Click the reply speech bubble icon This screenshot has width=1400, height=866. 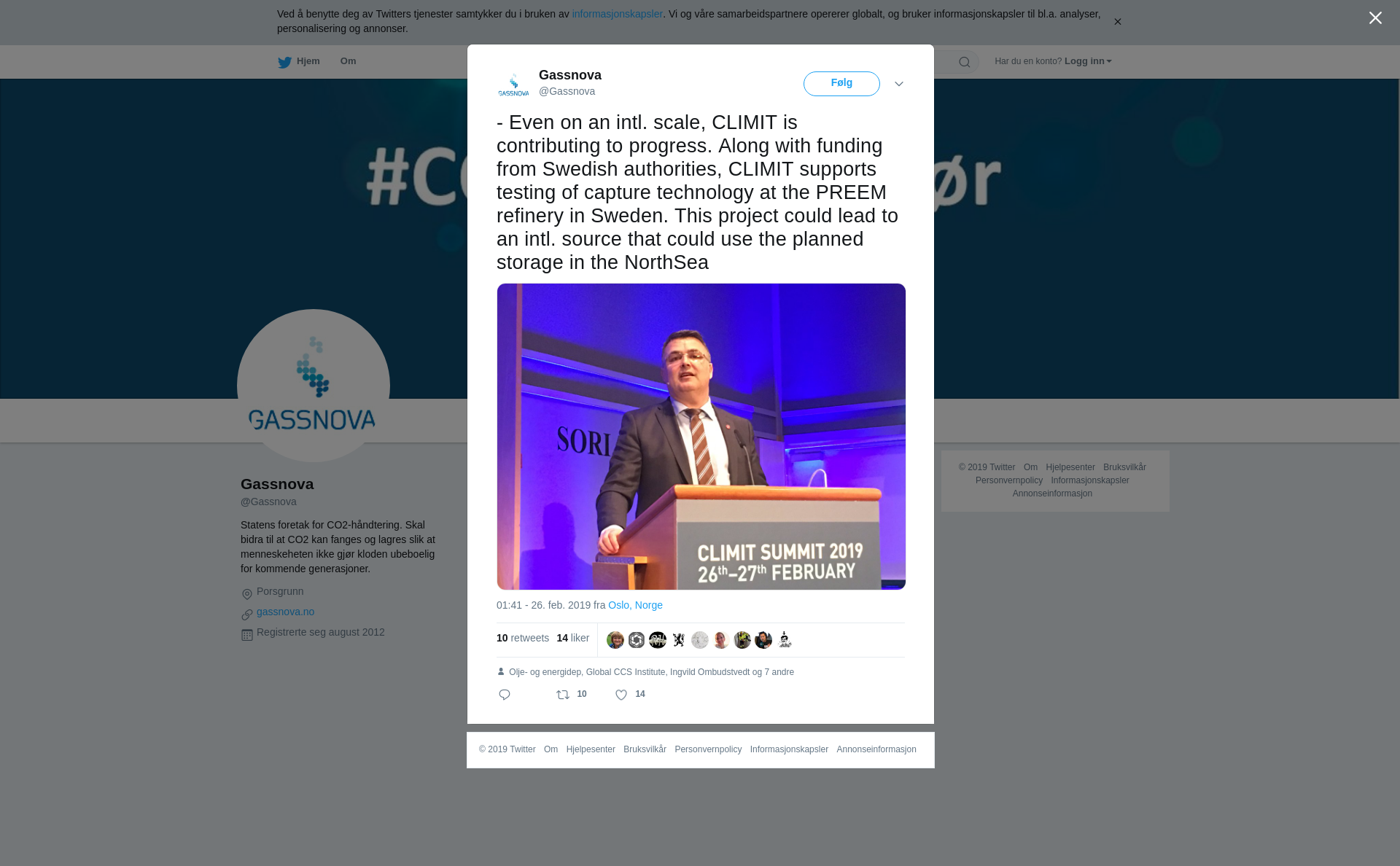tap(505, 695)
